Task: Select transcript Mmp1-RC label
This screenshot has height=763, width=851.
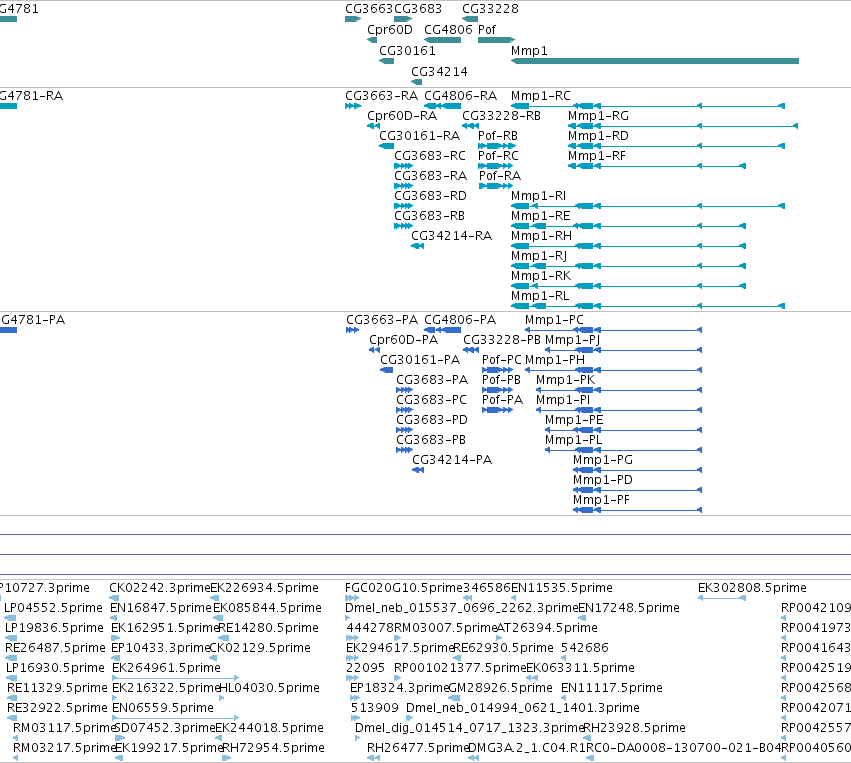Action: tap(541, 96)
